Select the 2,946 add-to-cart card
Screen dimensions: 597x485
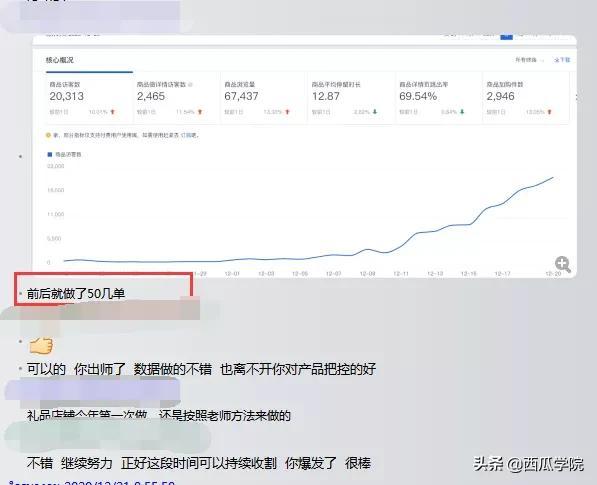tap(526, 98)
